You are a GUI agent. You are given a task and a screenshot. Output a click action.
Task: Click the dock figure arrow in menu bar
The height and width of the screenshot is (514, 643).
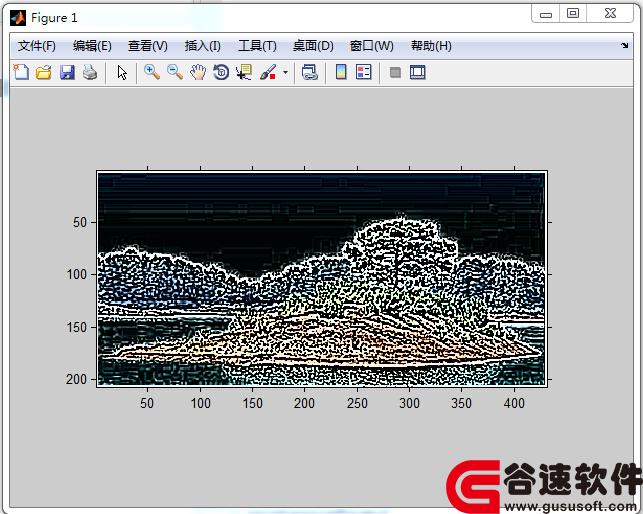pos(625,46)
